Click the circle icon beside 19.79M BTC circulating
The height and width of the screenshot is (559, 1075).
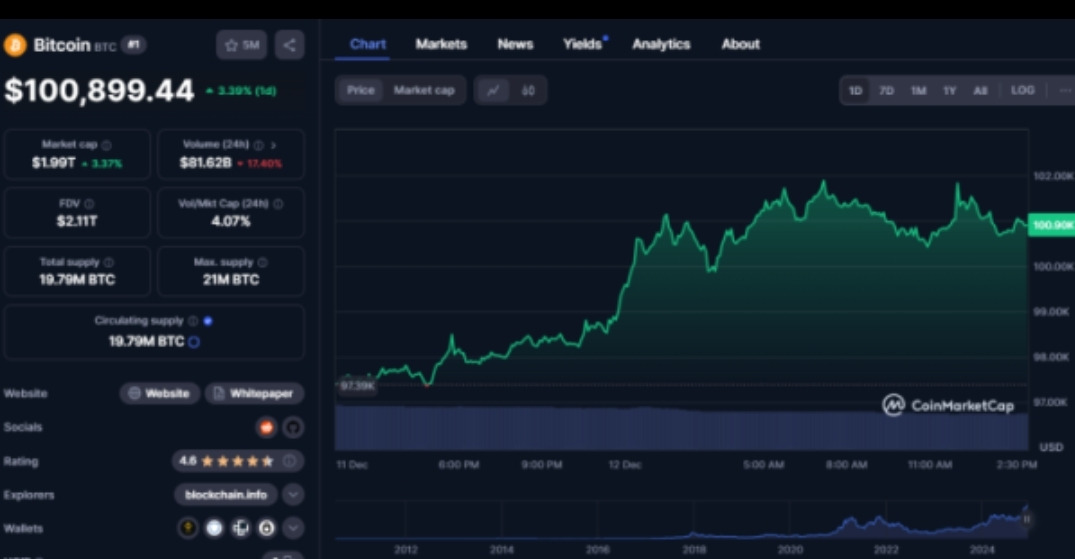(194, 342)
